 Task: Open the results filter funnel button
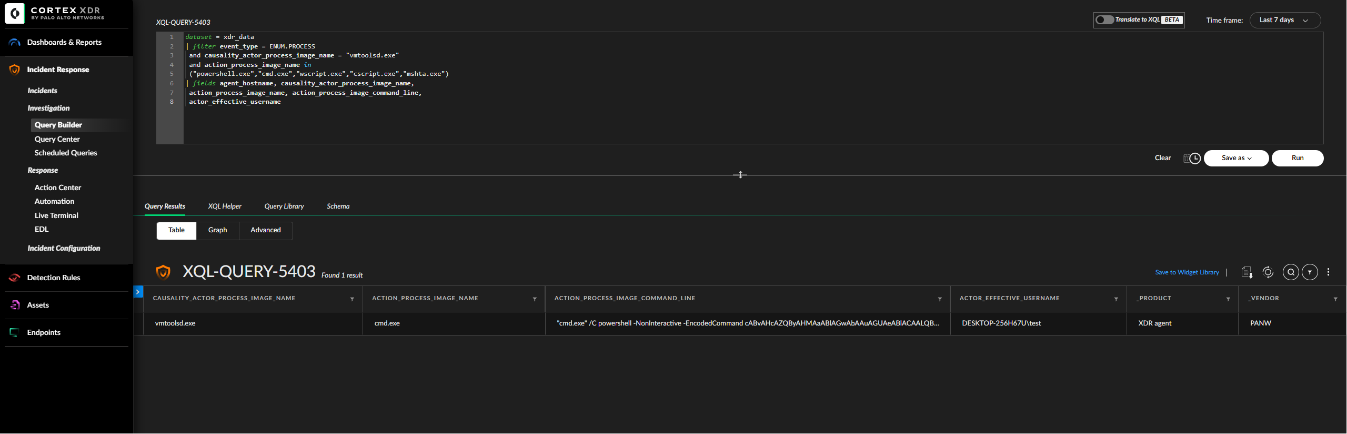pyautogui.click(x=1309, y=272)
